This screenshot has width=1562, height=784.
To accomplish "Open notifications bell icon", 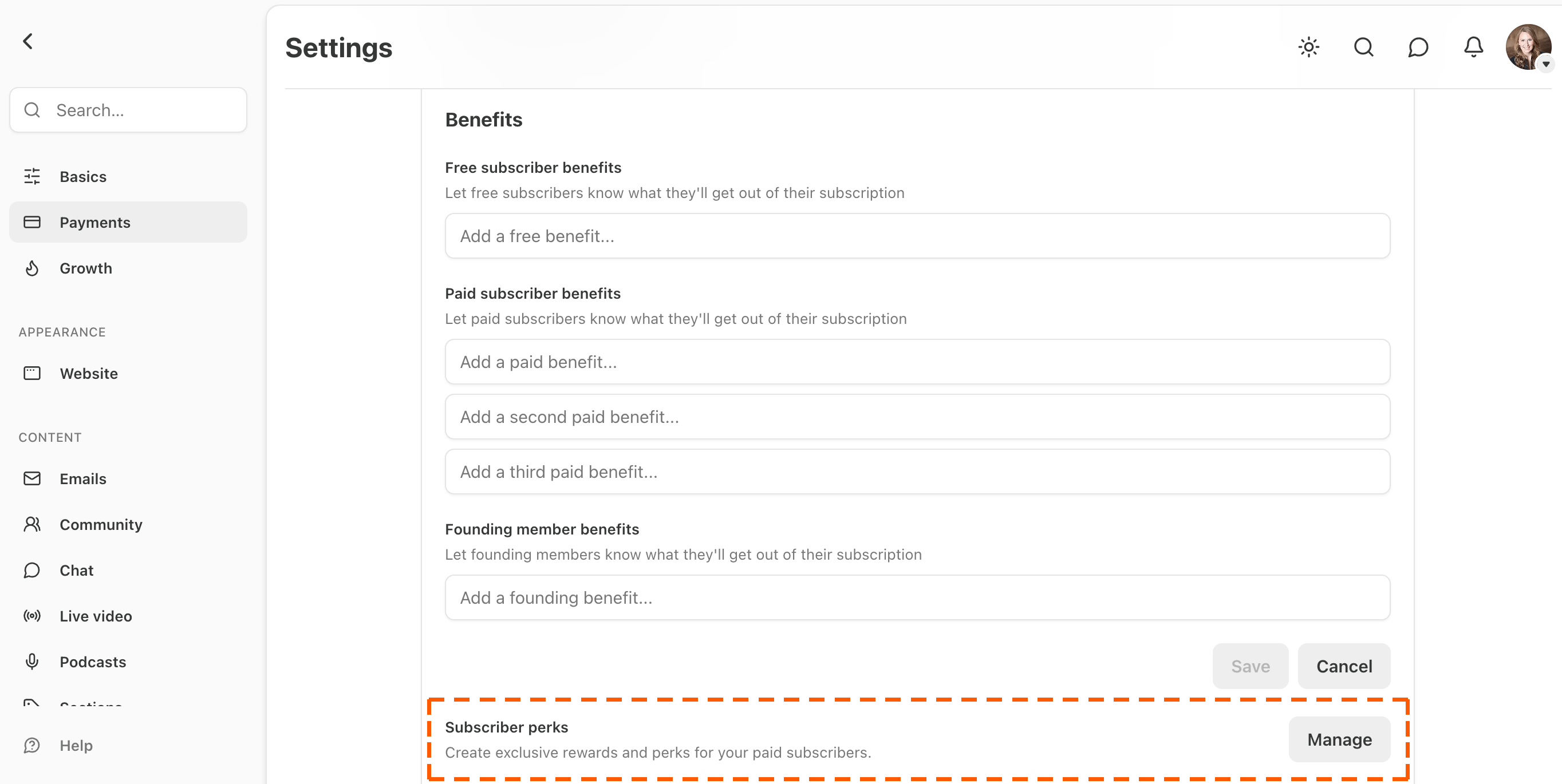I will pos(1473,47).
